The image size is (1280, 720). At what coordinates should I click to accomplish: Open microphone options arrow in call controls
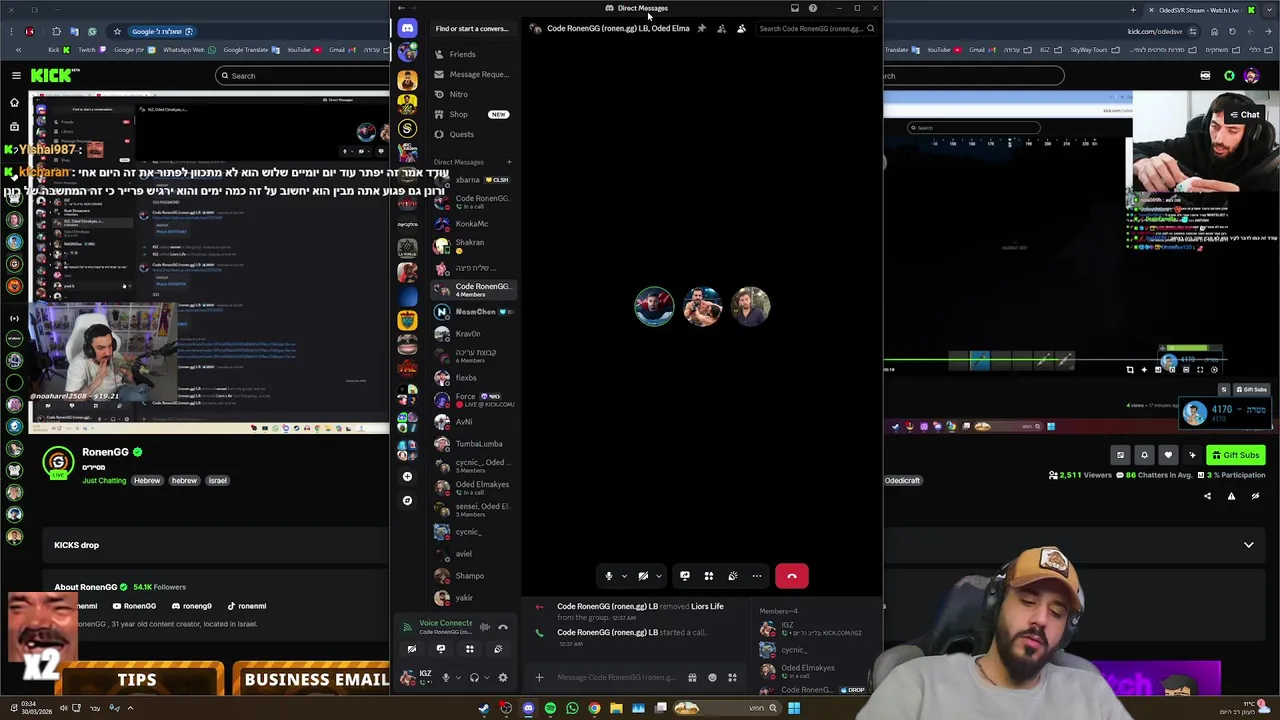[624, 576]
